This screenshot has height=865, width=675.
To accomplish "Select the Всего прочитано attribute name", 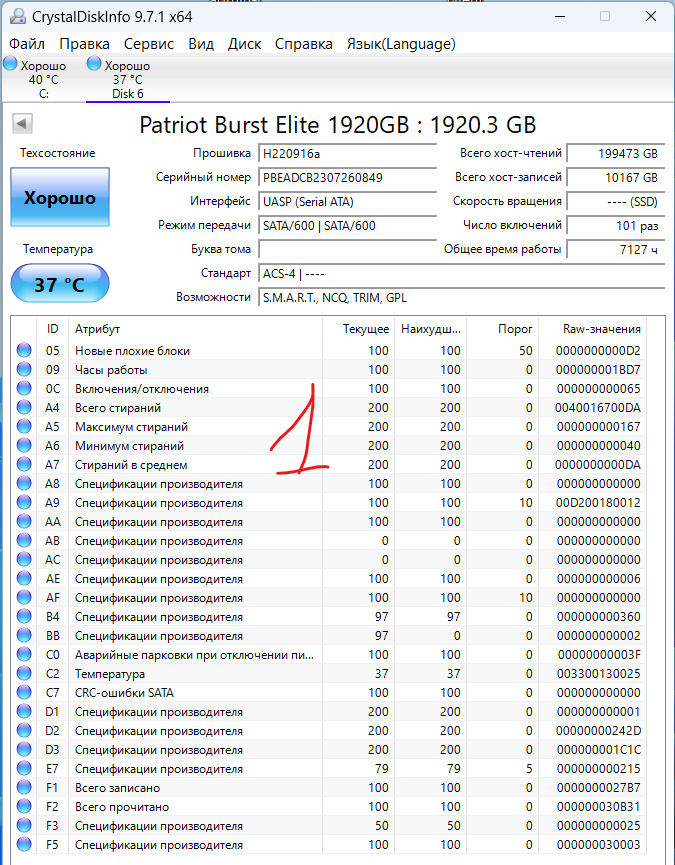I will click(x=122, y=807).
